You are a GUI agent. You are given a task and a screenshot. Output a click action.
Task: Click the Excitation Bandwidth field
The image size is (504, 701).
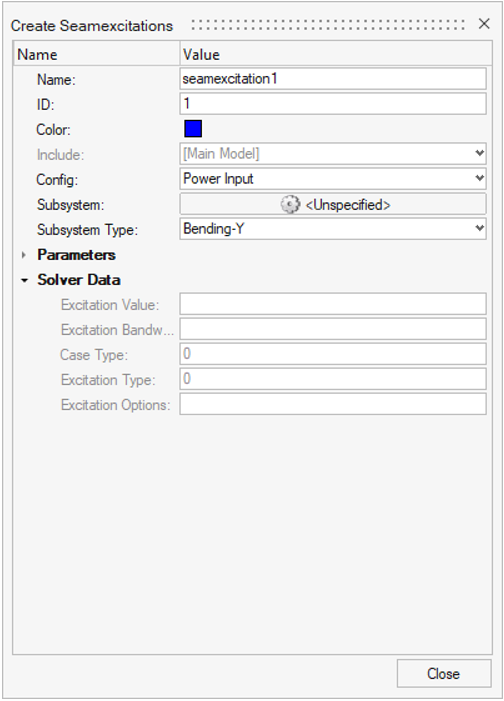333,329
